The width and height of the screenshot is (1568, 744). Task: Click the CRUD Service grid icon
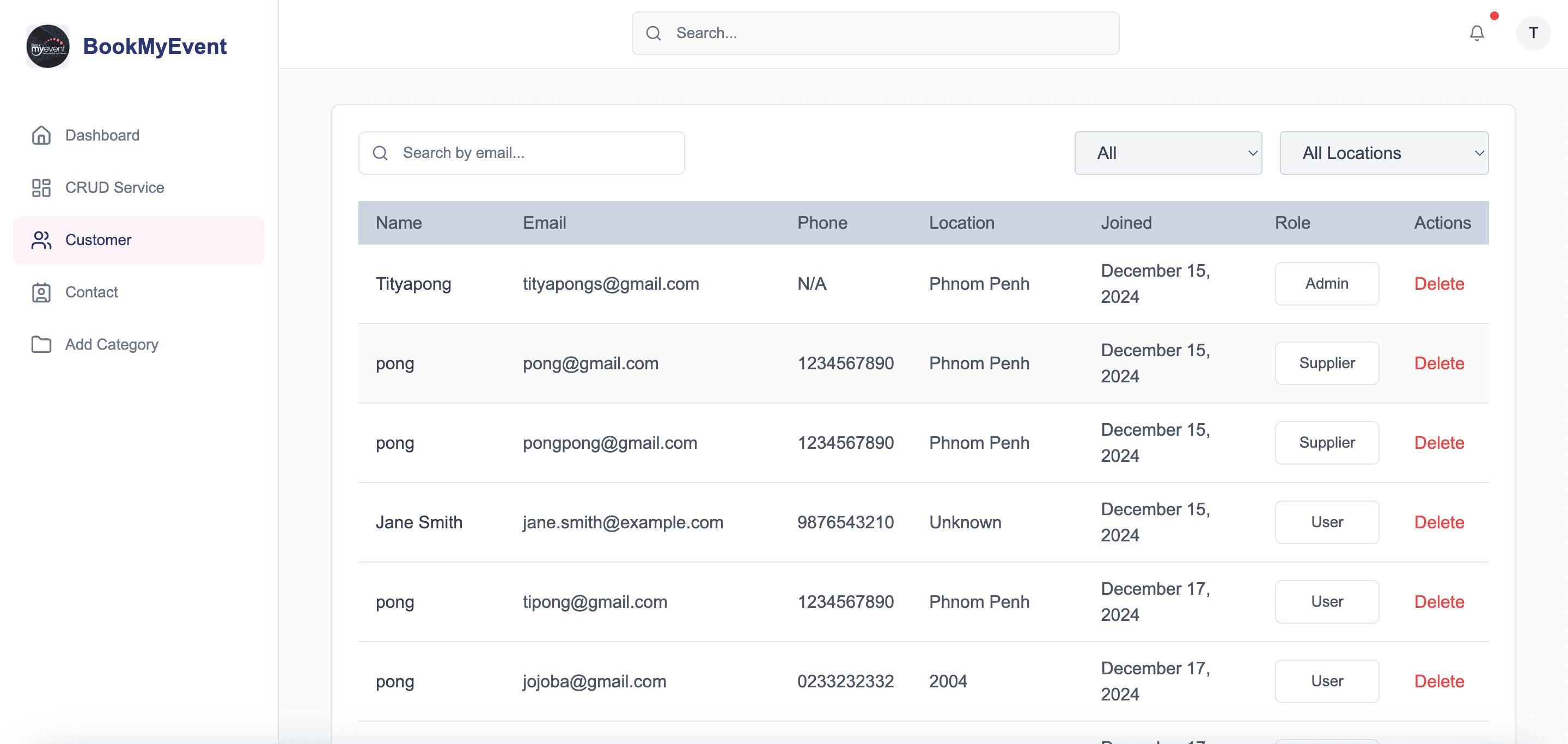coord(41,187)
